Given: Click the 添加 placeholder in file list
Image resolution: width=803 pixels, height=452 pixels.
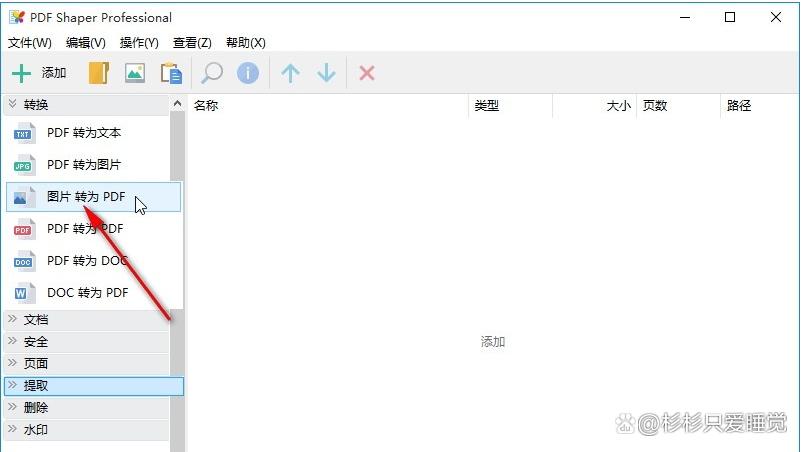Looking at the screenshot, I should tap(493, 341).
